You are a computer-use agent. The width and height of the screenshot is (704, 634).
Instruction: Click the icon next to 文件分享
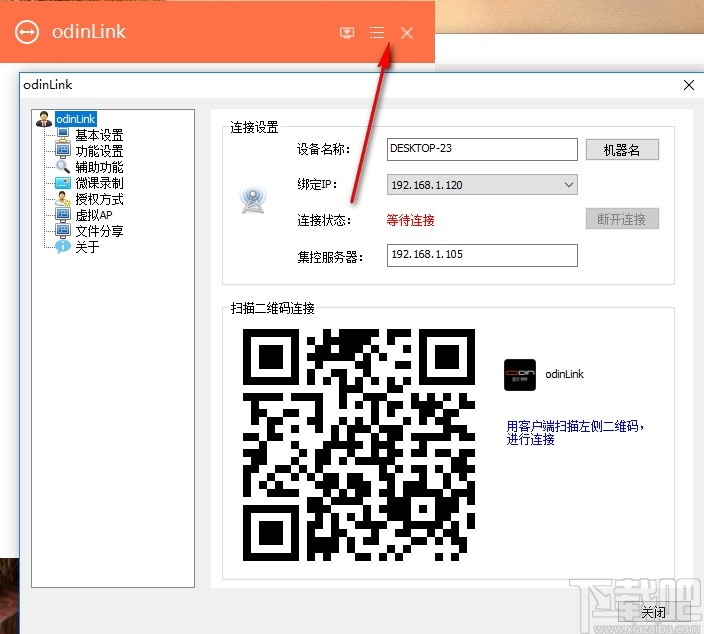63,231
